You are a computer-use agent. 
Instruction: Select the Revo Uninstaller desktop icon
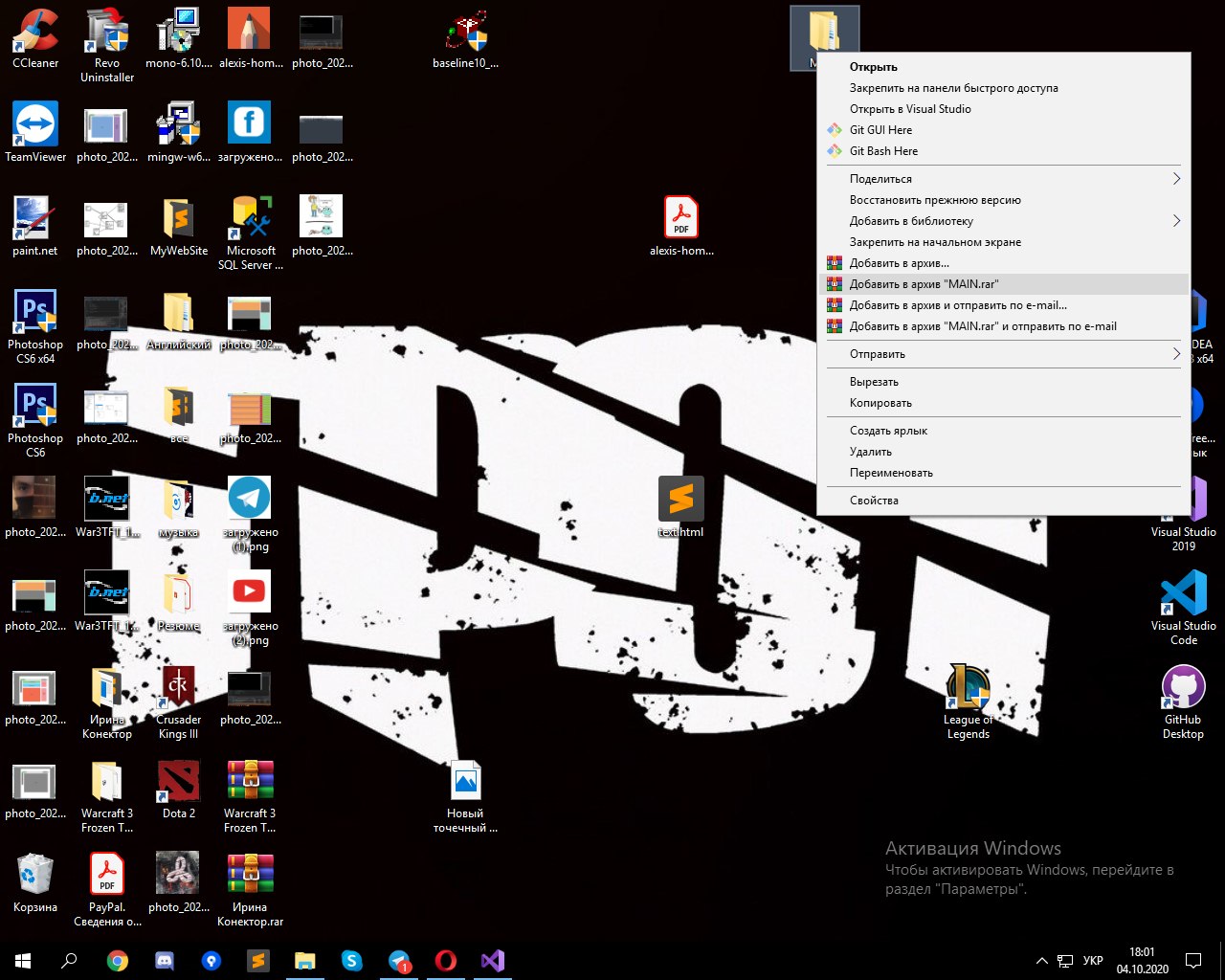107,44
